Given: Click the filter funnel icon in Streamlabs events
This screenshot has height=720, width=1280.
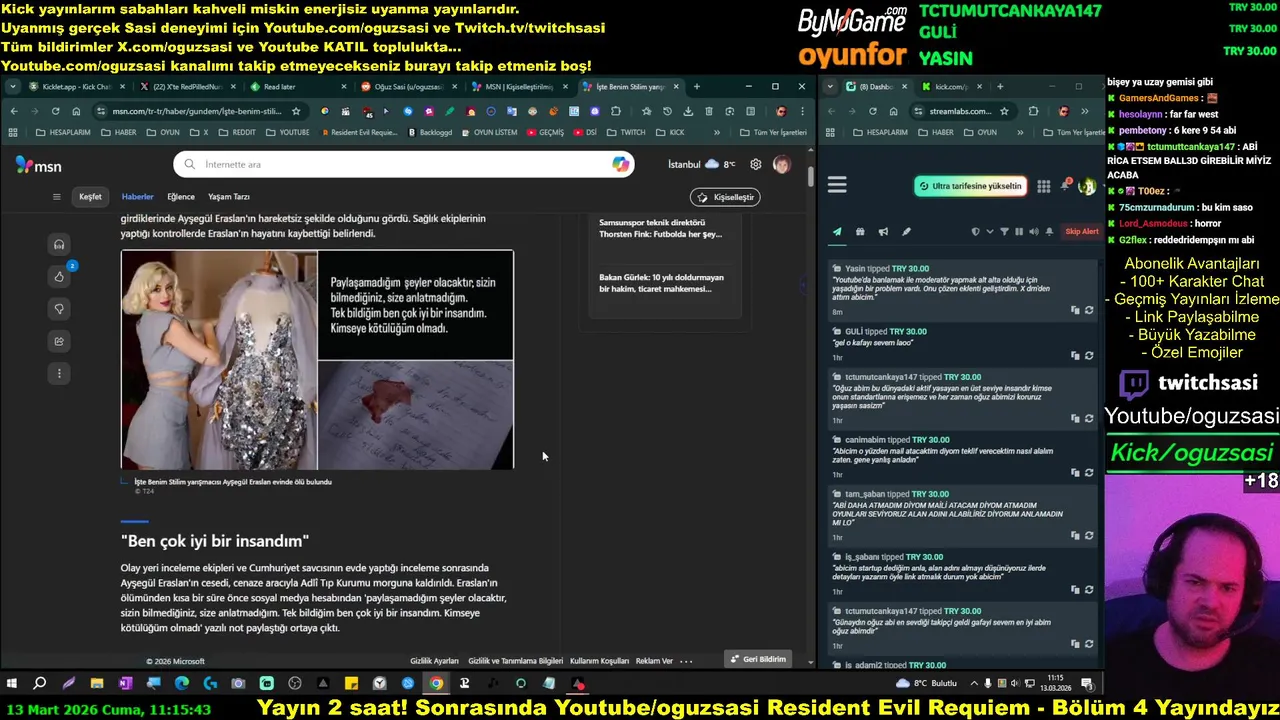Looking at the screenshot, I should pyautogui.click(x=1005, y=232).
